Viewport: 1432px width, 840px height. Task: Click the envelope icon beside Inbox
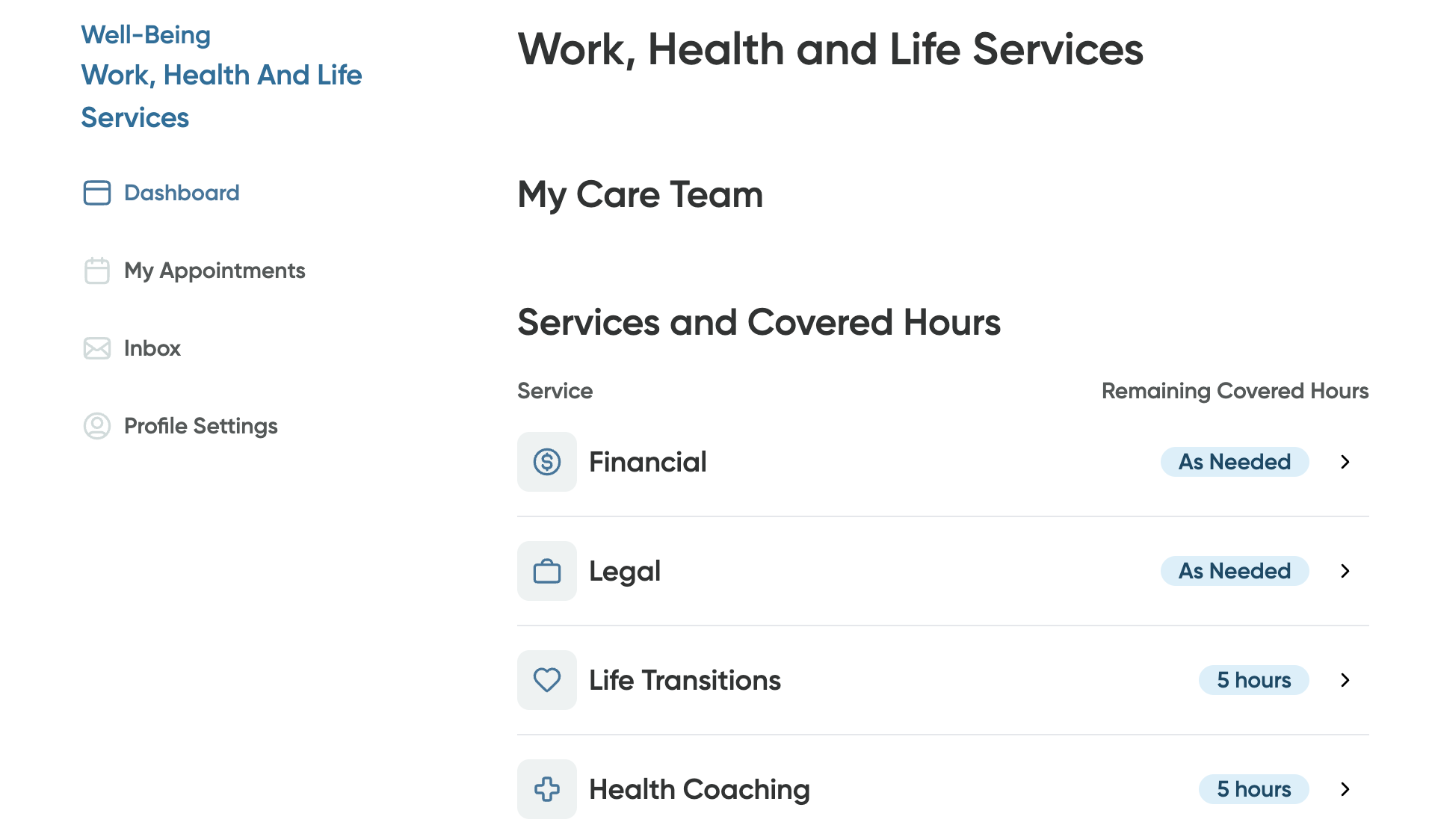click(96, 348)
